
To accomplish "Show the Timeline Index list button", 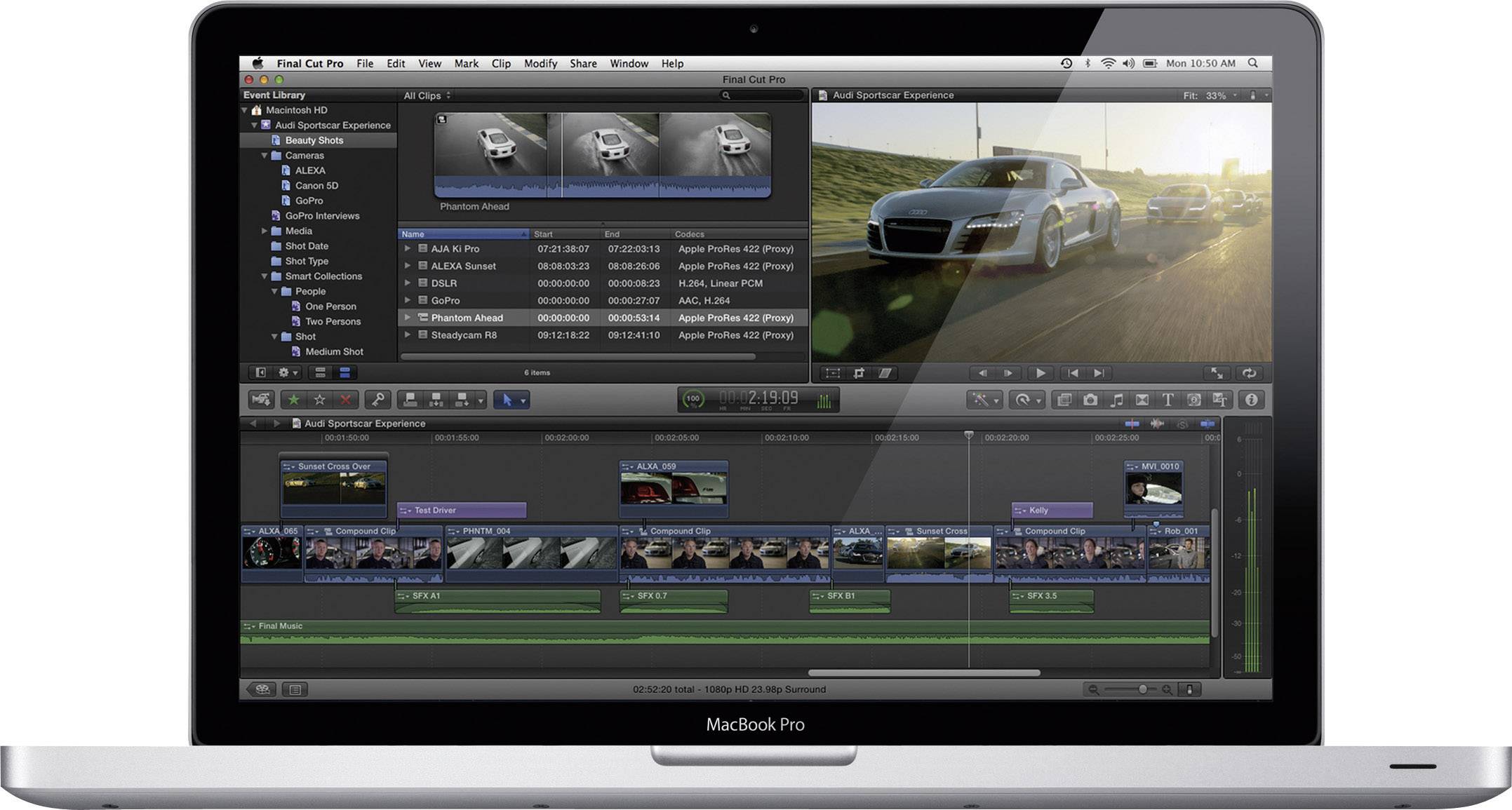I will click(295, 689).
